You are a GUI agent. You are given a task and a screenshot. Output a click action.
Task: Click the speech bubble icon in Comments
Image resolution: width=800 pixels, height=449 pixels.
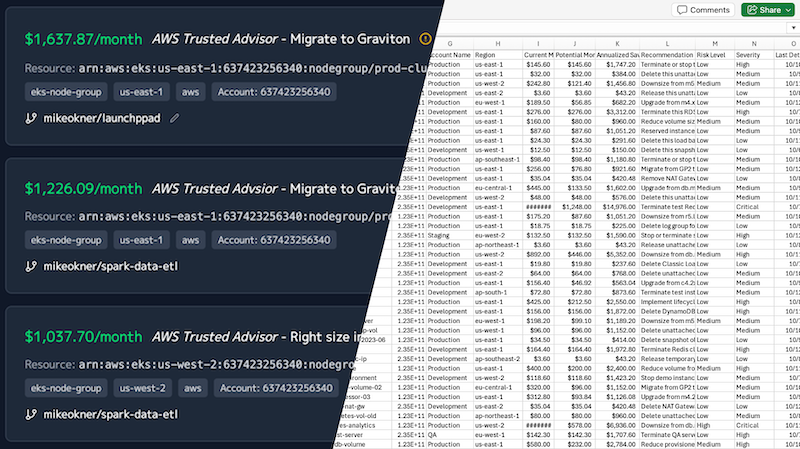click(x=683, y=10)
